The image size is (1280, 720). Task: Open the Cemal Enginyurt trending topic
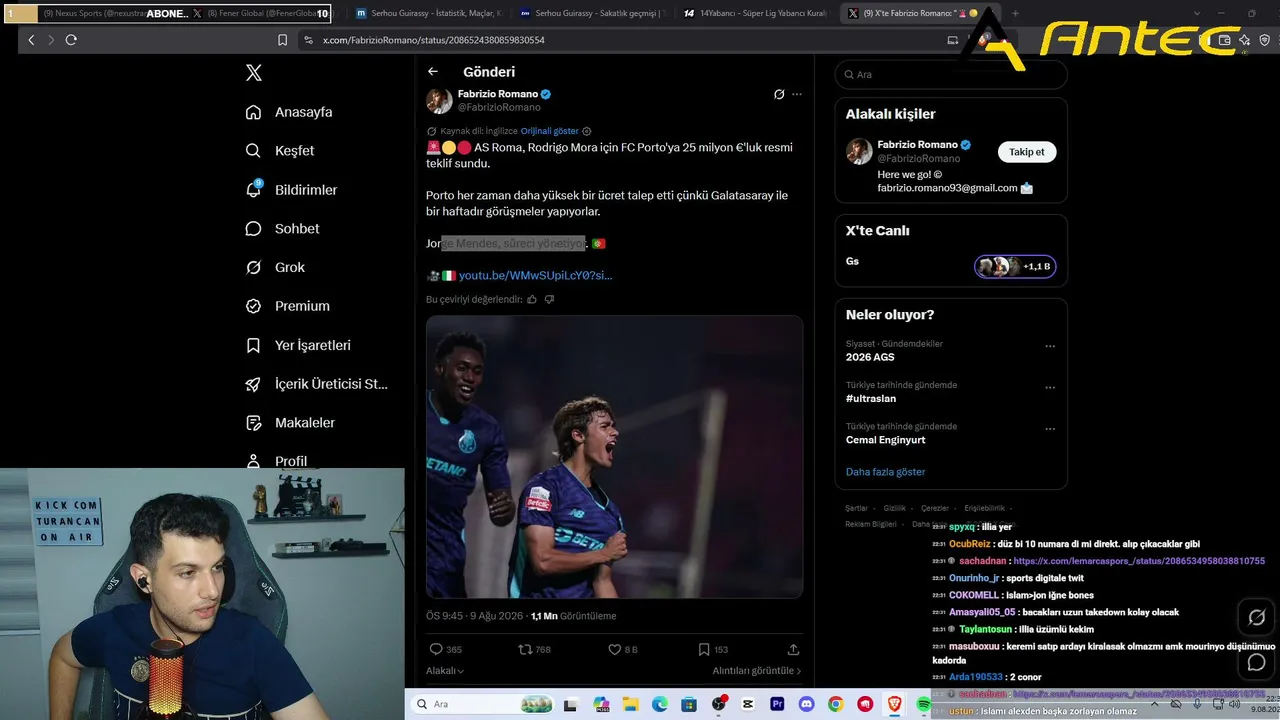tap(885, 440)
